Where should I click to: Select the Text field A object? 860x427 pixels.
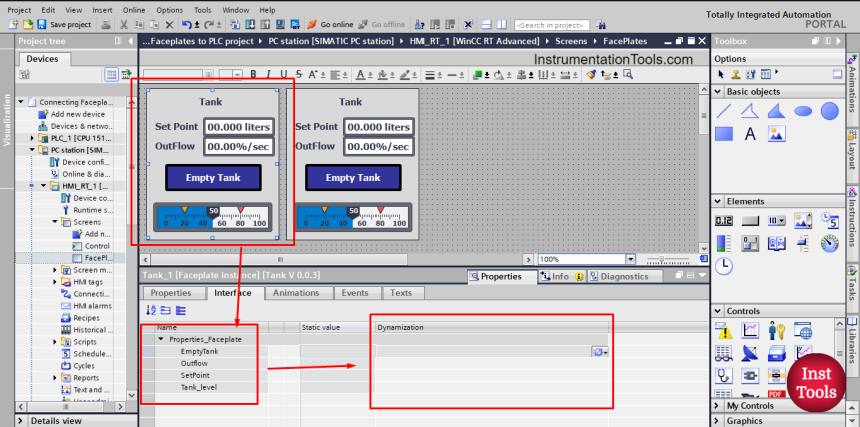coord(750,134)
